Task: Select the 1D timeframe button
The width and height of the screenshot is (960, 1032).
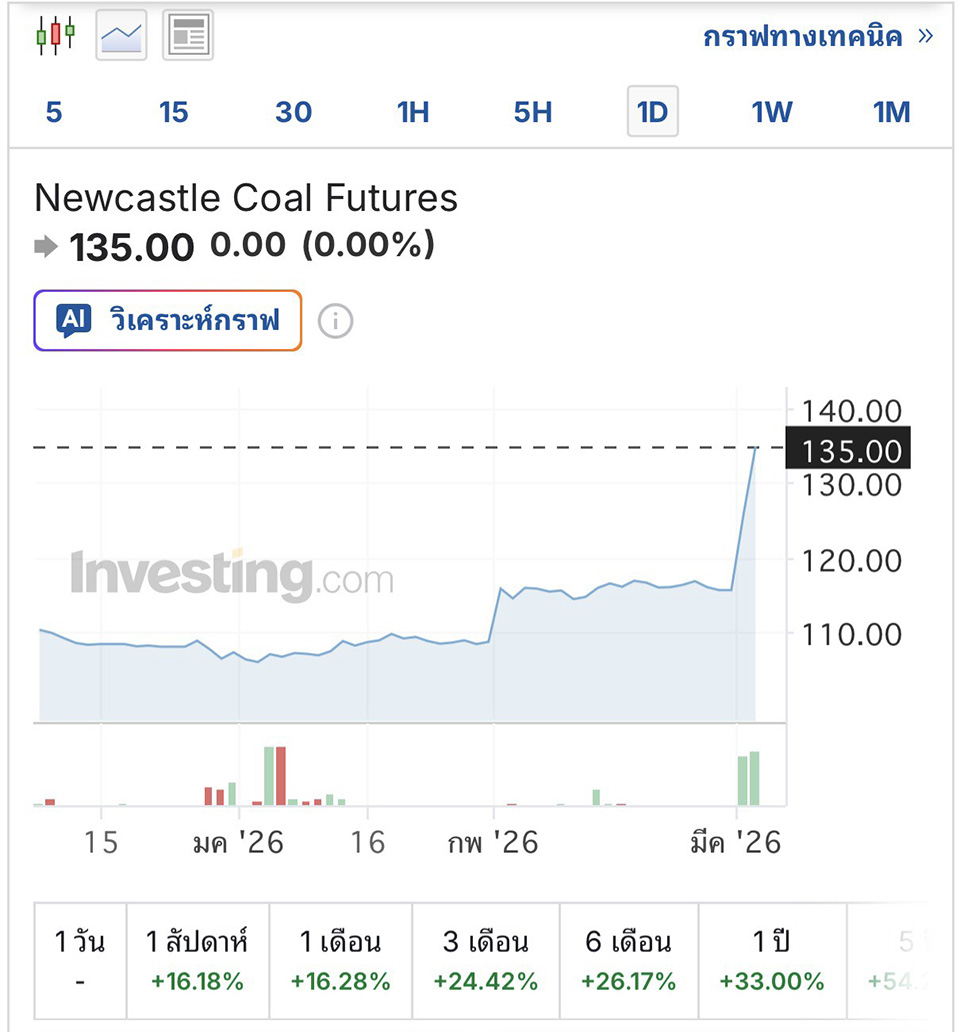Action: [652, 112]
